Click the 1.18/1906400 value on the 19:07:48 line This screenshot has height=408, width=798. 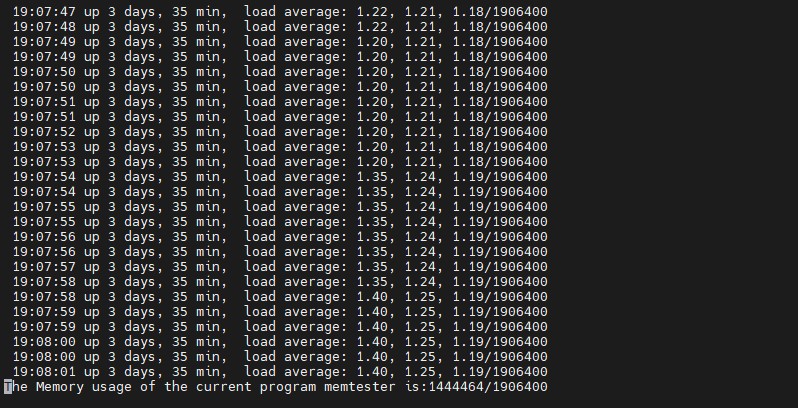[x=500, y=26]
